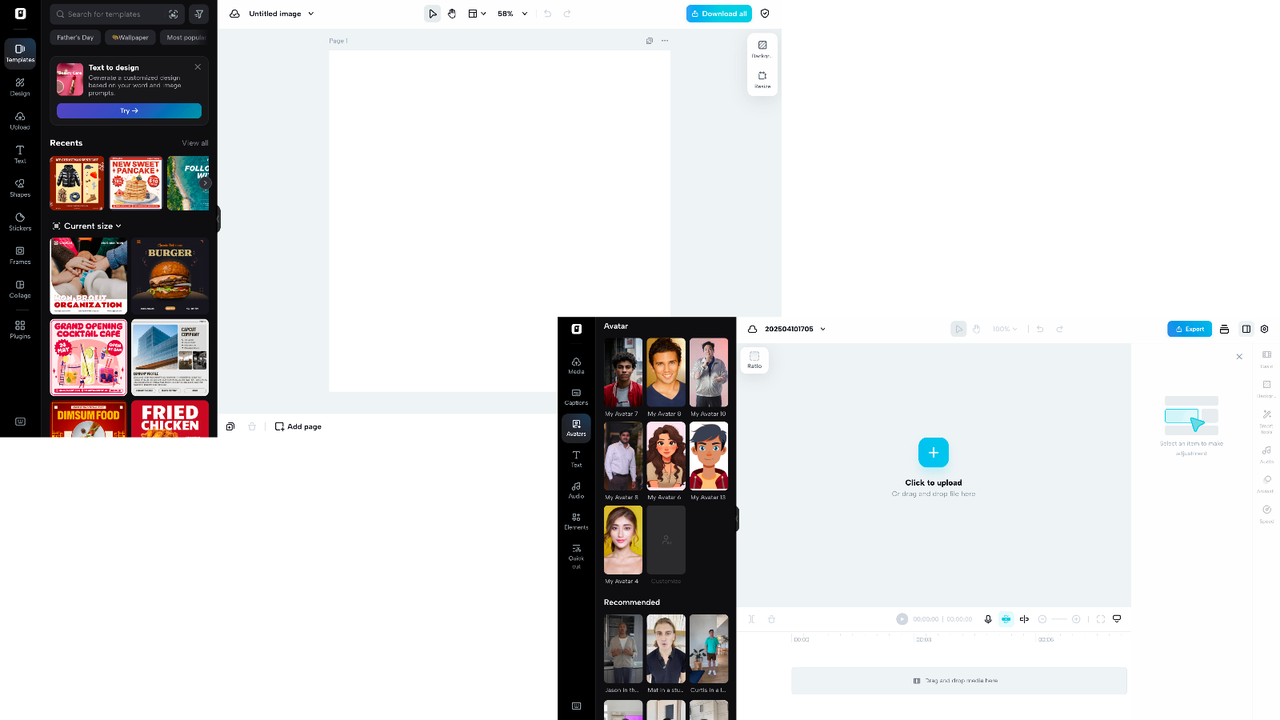The width and height of the screenshot is (1280, 720).
Task: Open the Speed adjustment panel
Action: [x=1266, y=510]
